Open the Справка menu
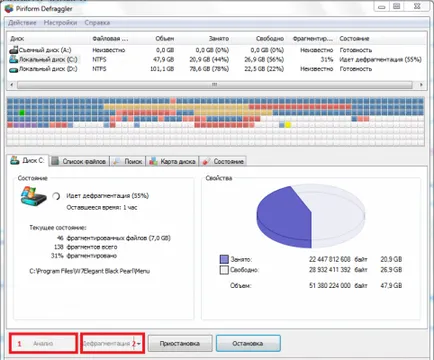The height and width of the screenshot is (360, 434). 97,23
